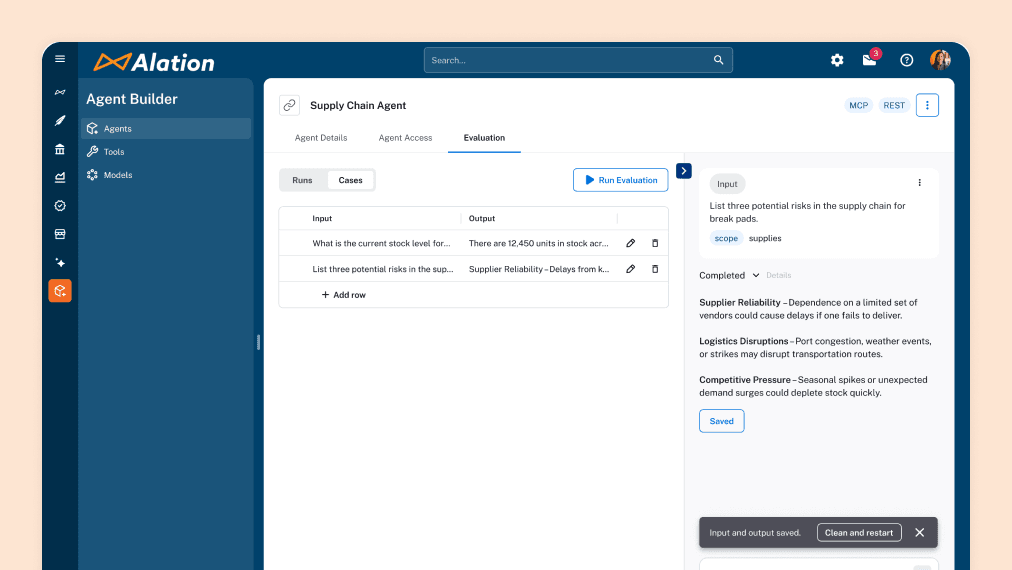Open the hamburger menu in the top bar

pos(60,59)
